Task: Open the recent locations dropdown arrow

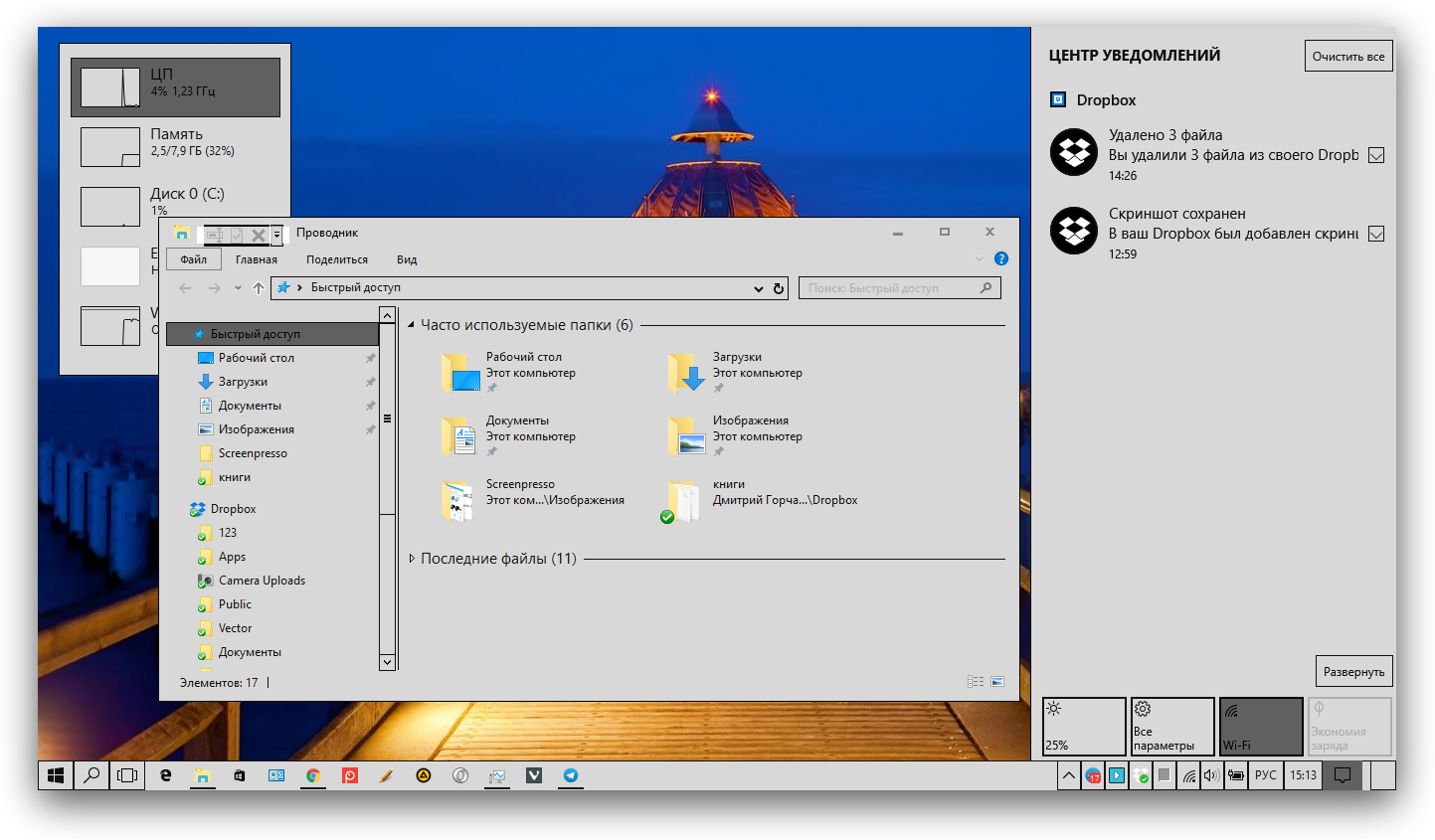Action: click(x=238, y=288)
